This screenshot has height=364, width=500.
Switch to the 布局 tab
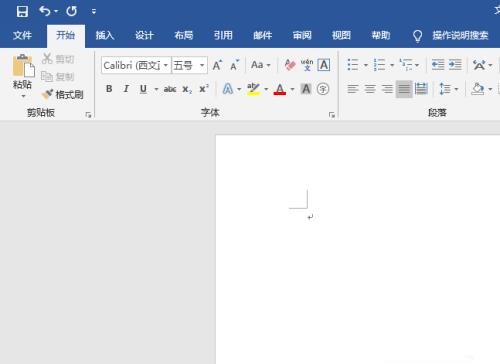[184, 35]
